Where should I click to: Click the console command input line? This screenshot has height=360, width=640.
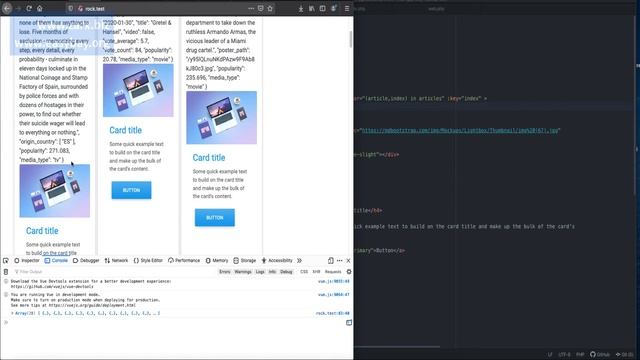point(176,322)
